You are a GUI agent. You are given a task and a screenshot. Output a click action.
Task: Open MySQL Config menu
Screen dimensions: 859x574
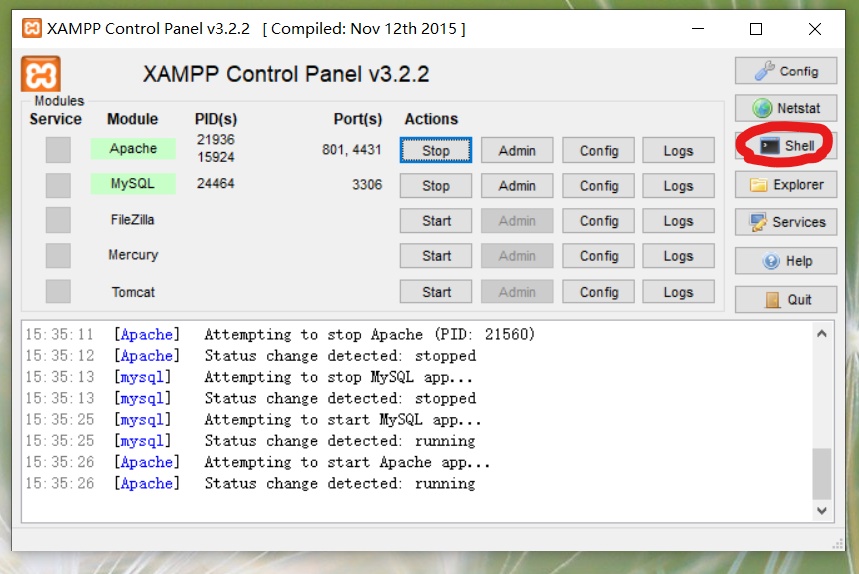pos(598,186)
